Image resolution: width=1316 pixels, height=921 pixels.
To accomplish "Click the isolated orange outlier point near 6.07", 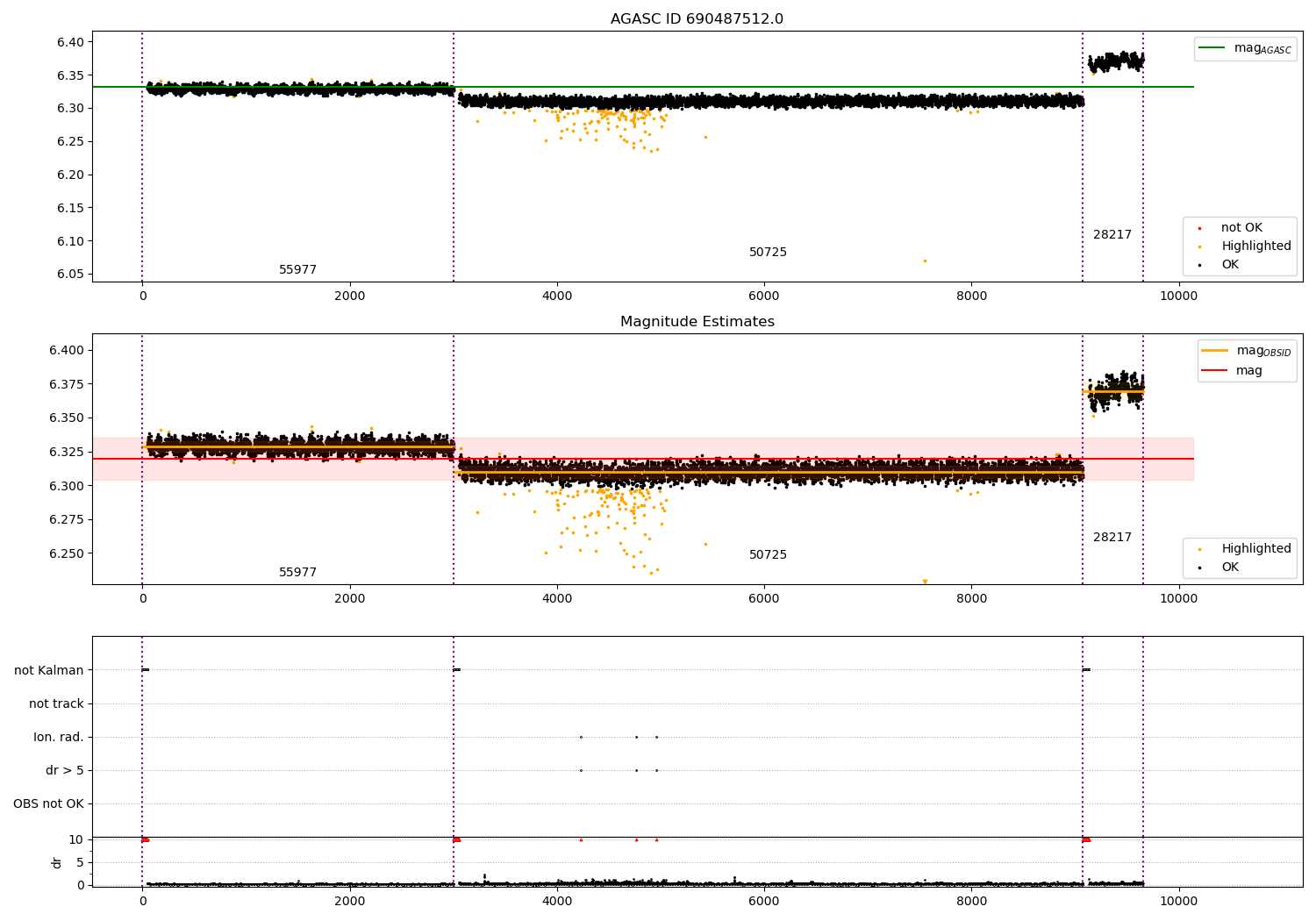I will tap(925, 261).
